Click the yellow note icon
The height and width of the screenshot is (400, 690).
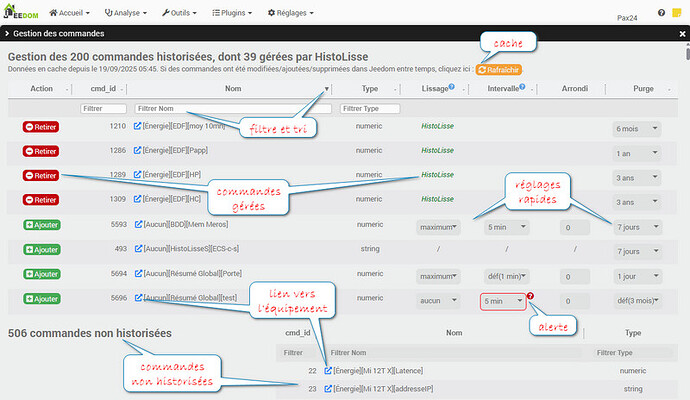(x=677, y=13)
